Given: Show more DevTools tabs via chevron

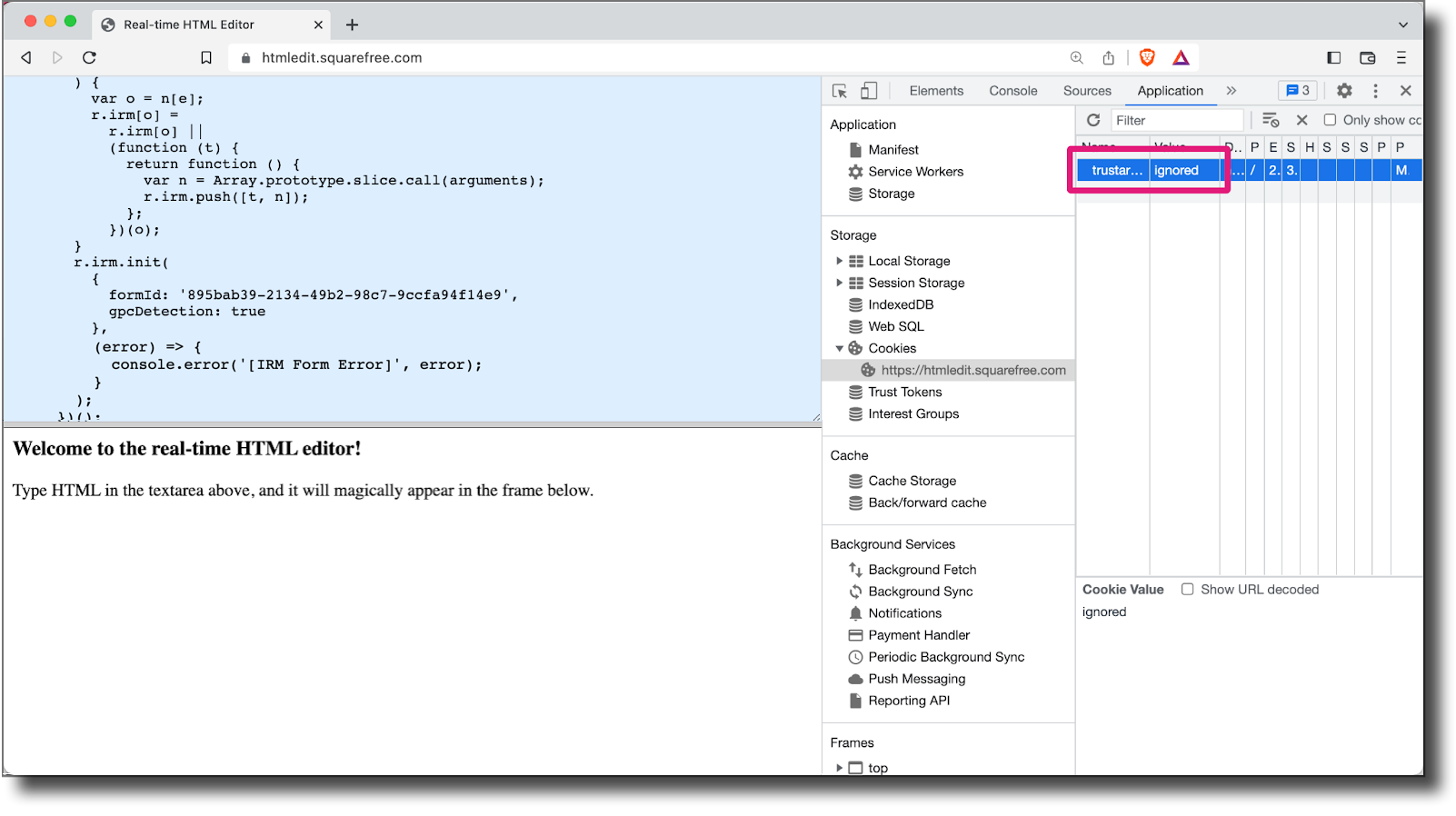Looking at the screenshot, I should click(1232, 91).
